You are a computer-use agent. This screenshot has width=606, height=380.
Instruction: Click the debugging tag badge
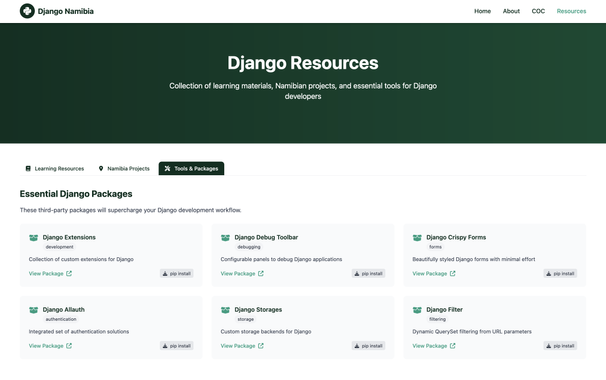249,247
